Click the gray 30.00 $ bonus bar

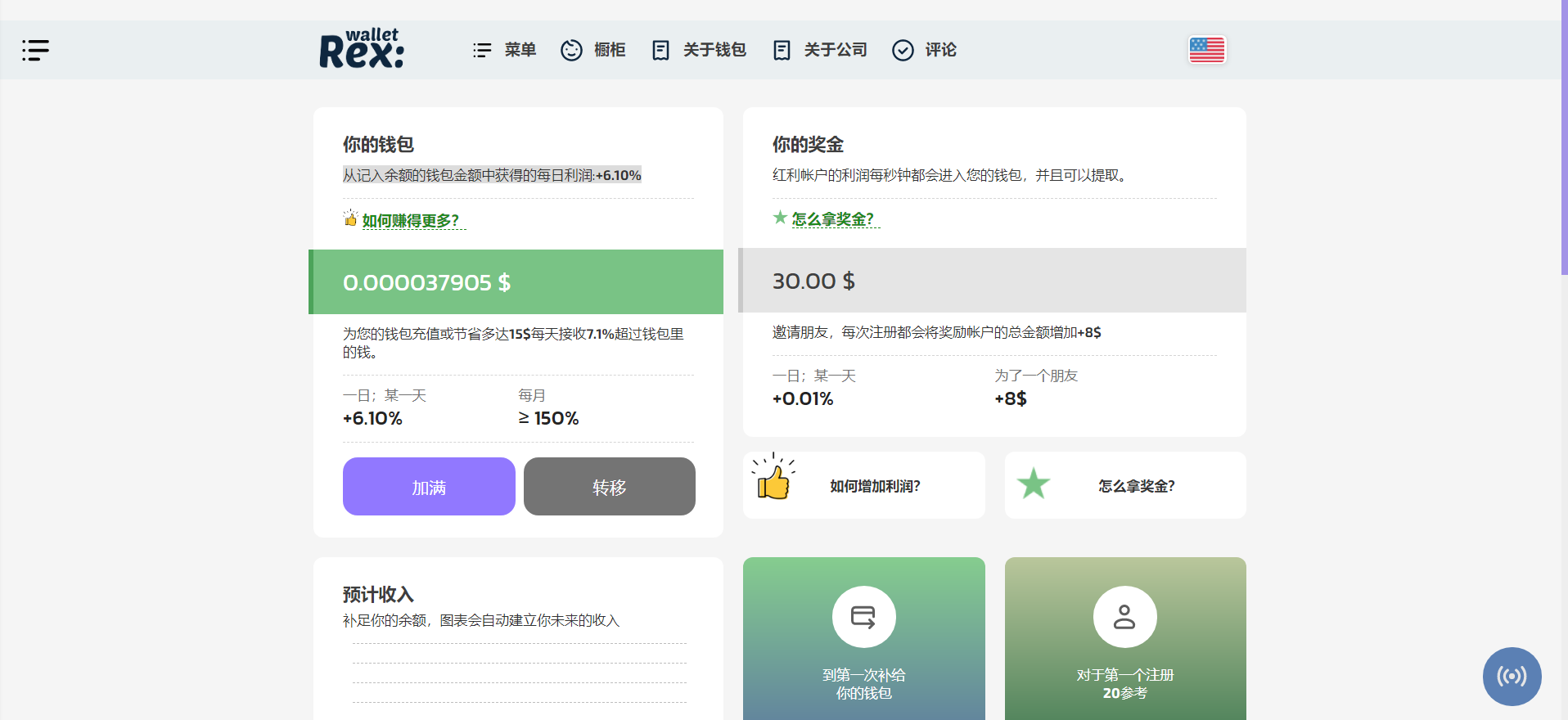(994, 281)
